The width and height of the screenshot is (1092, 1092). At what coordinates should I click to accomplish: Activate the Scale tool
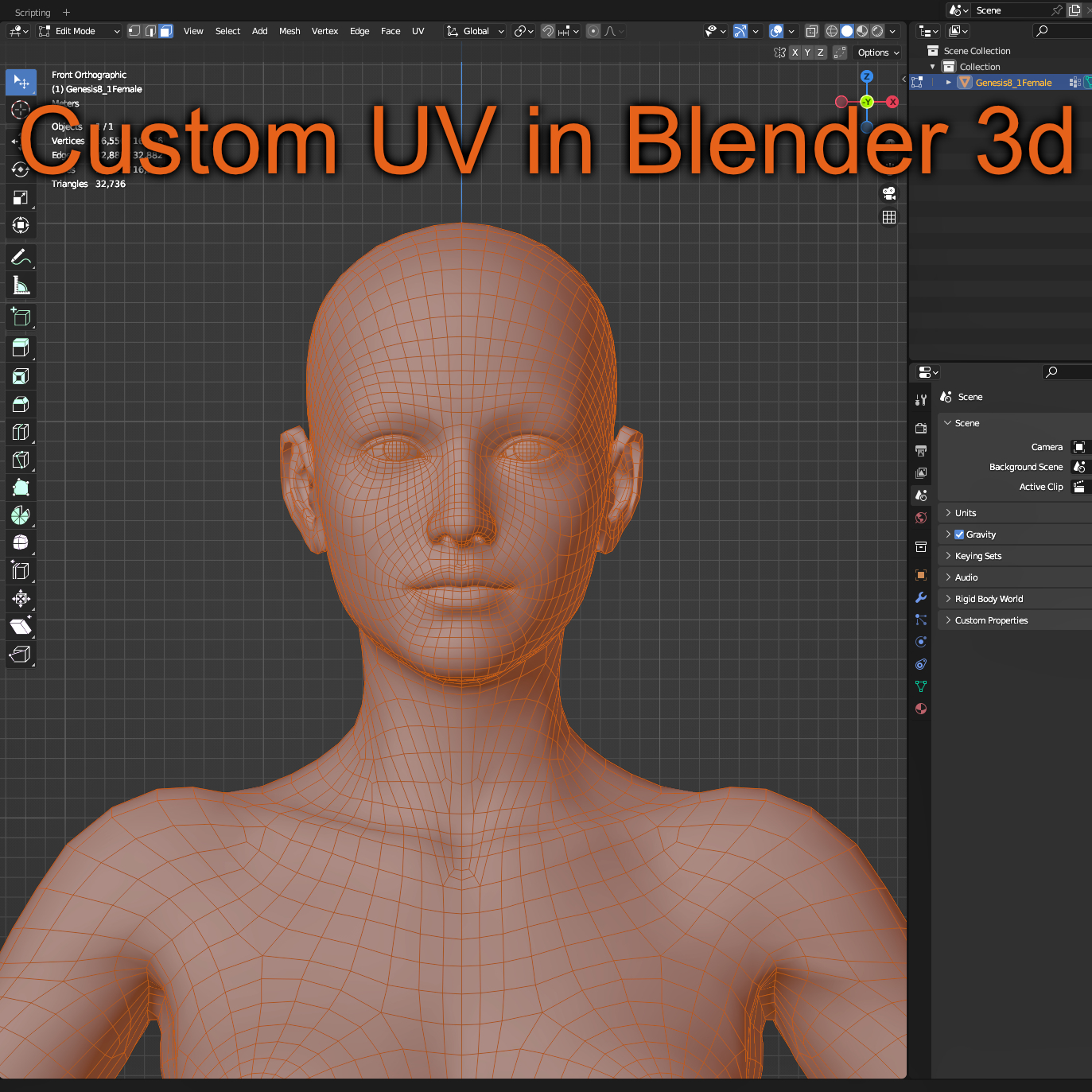tap(21, 197)
